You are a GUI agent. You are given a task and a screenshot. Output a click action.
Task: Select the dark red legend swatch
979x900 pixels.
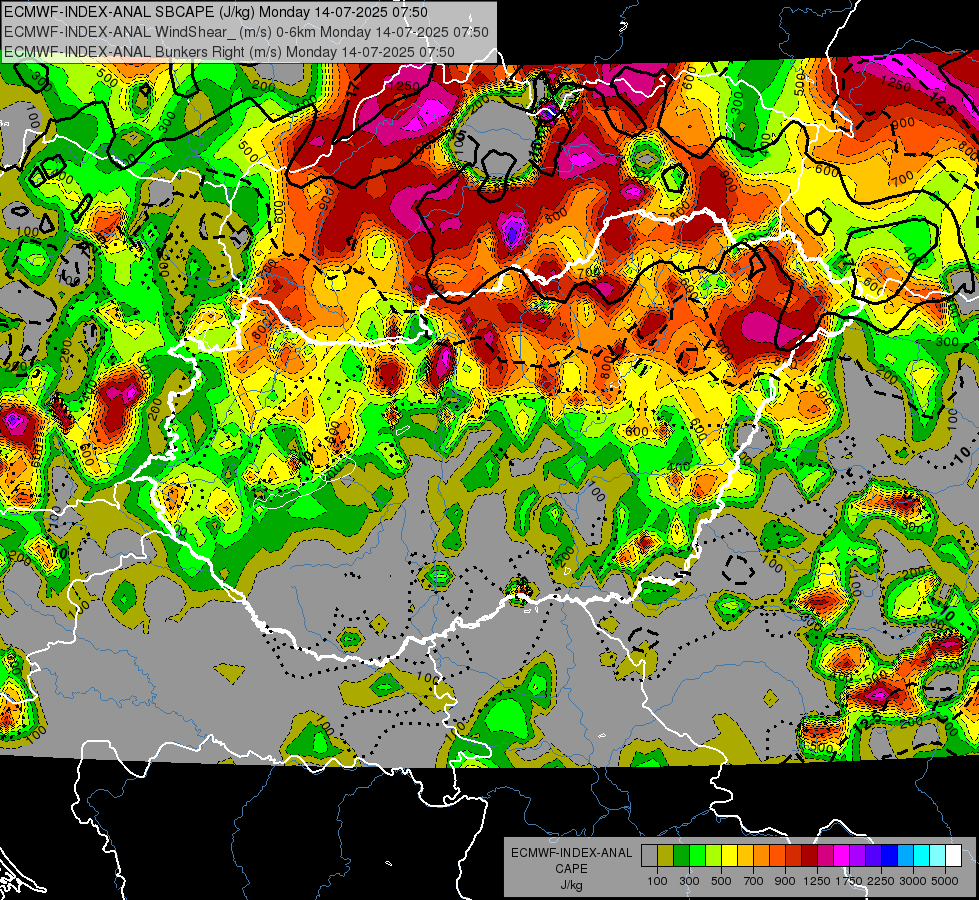pyautogui.click(x=809, y=856)
